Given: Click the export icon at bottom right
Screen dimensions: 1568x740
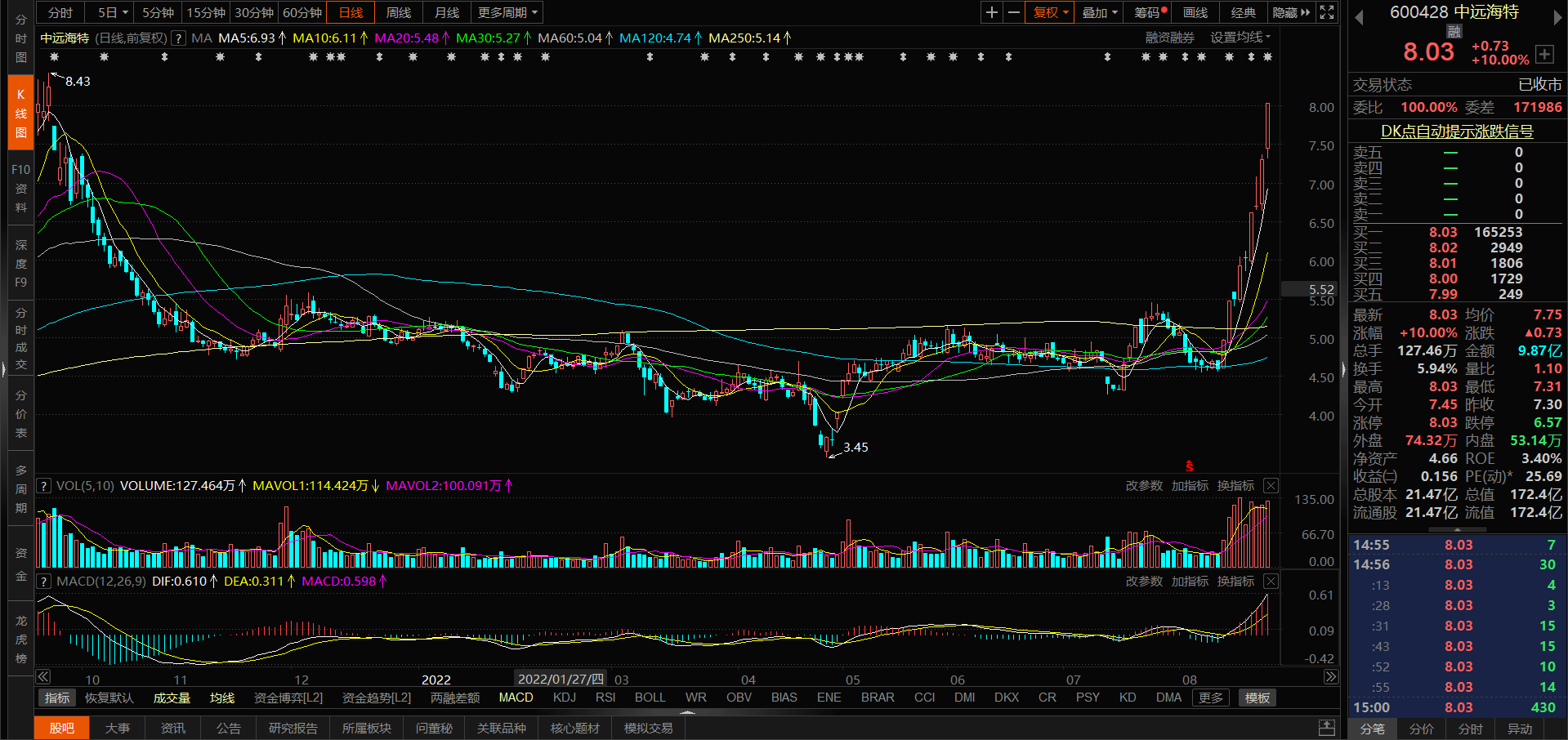Looking at the screenshot, I should (1327, 728).
